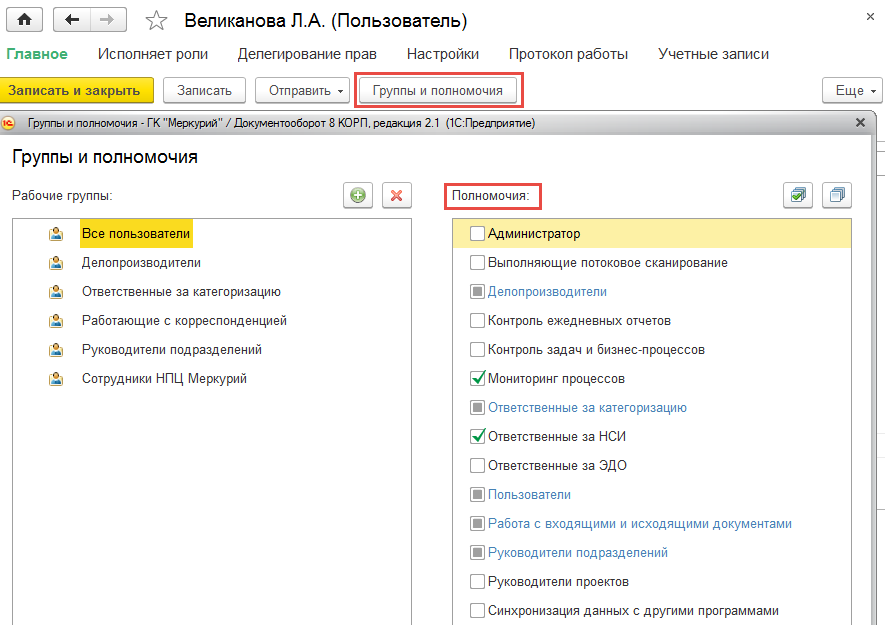This screenshot has width=885, height=625.
Task: Go to the home page icon
Action: coord(25,20)
